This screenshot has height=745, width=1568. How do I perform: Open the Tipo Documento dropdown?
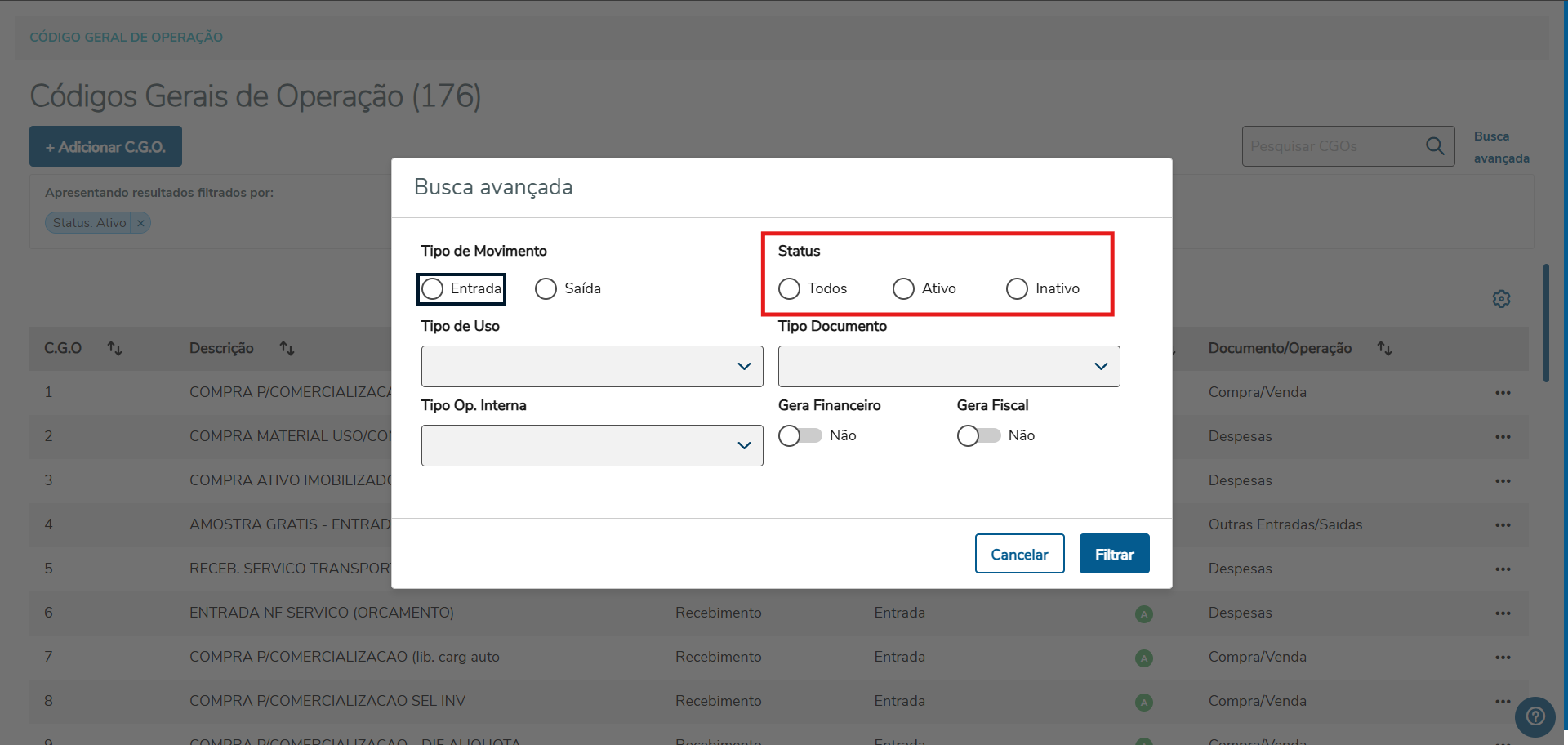[949, 367]
